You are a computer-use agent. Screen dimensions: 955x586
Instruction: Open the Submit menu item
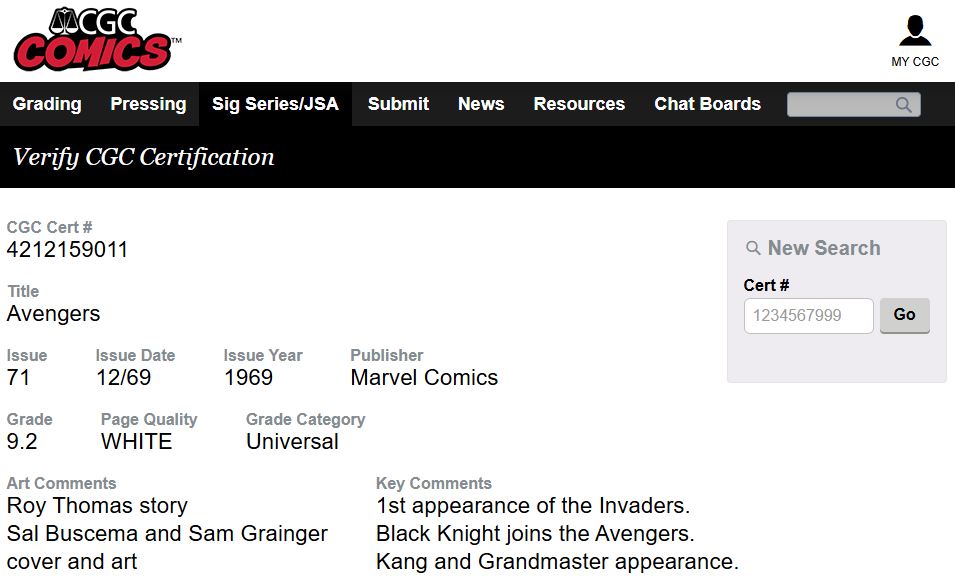coord(398,104)
